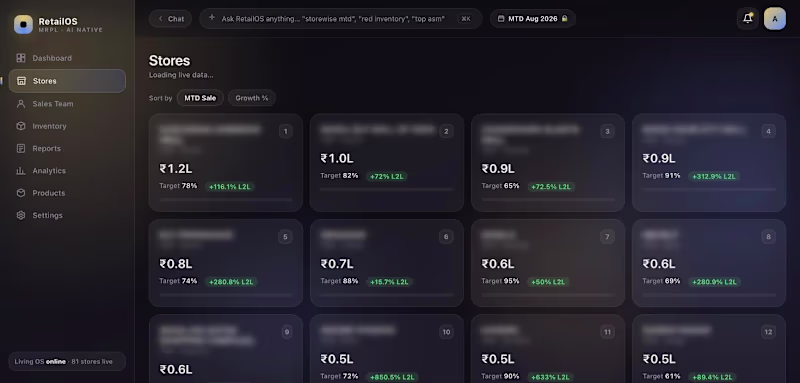Image resolution: width=800 pixels, height=383 pixels.
Task: Sort stores by MTD Sale
Action: pos(200,98)
